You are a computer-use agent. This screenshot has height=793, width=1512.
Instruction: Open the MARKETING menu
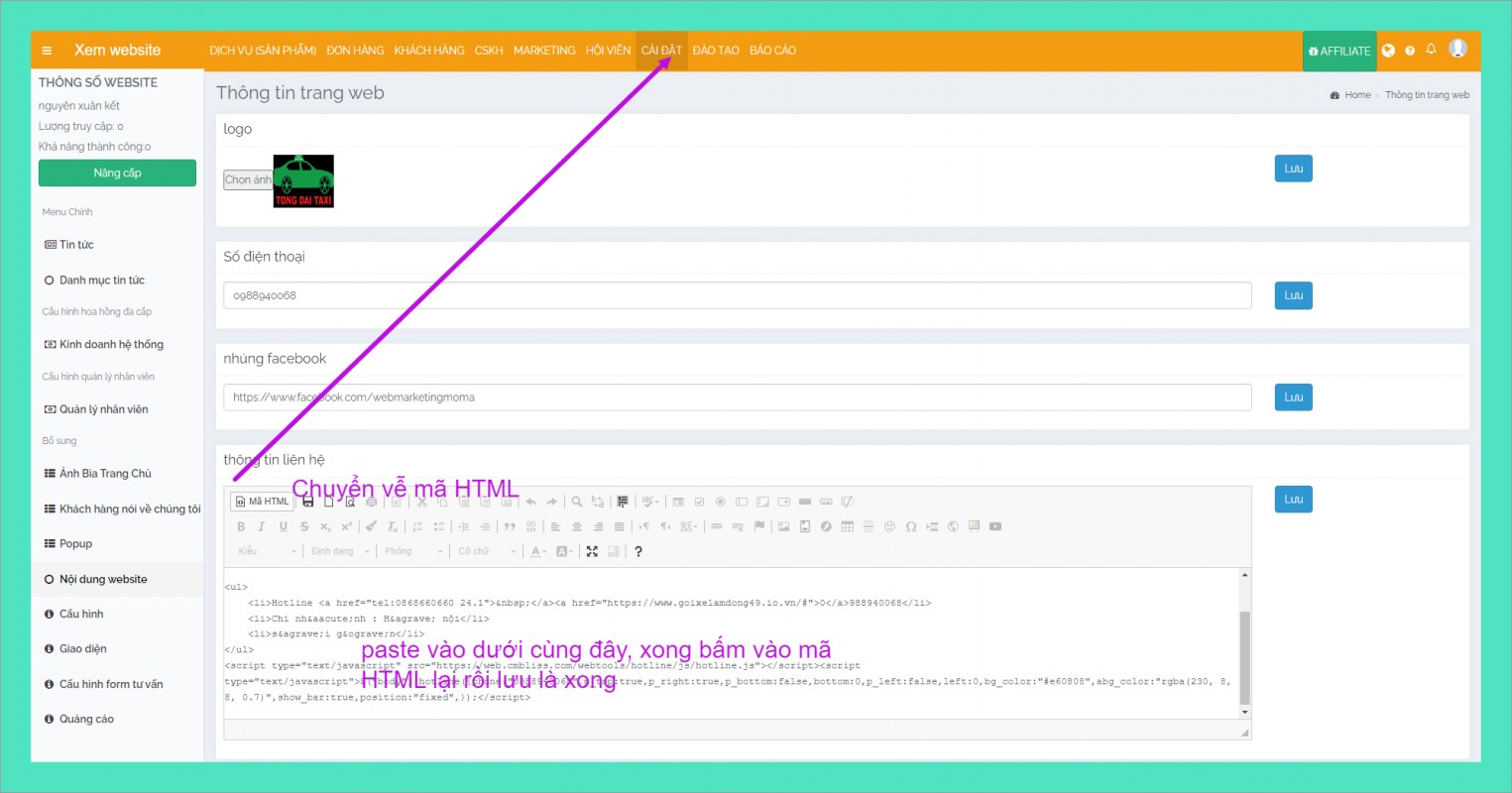[544, 51]
